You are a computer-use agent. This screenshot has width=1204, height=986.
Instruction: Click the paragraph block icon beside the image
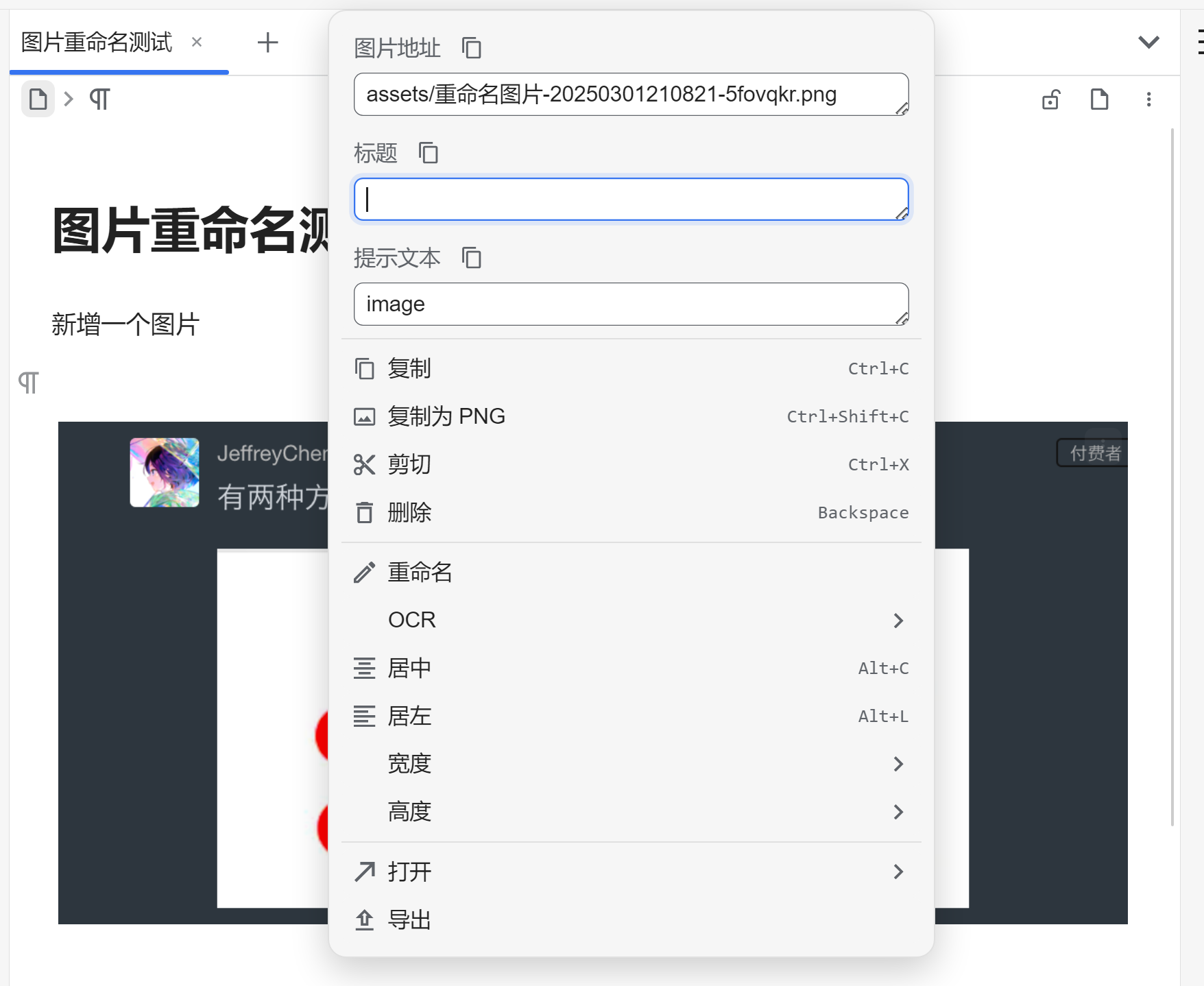28,382
